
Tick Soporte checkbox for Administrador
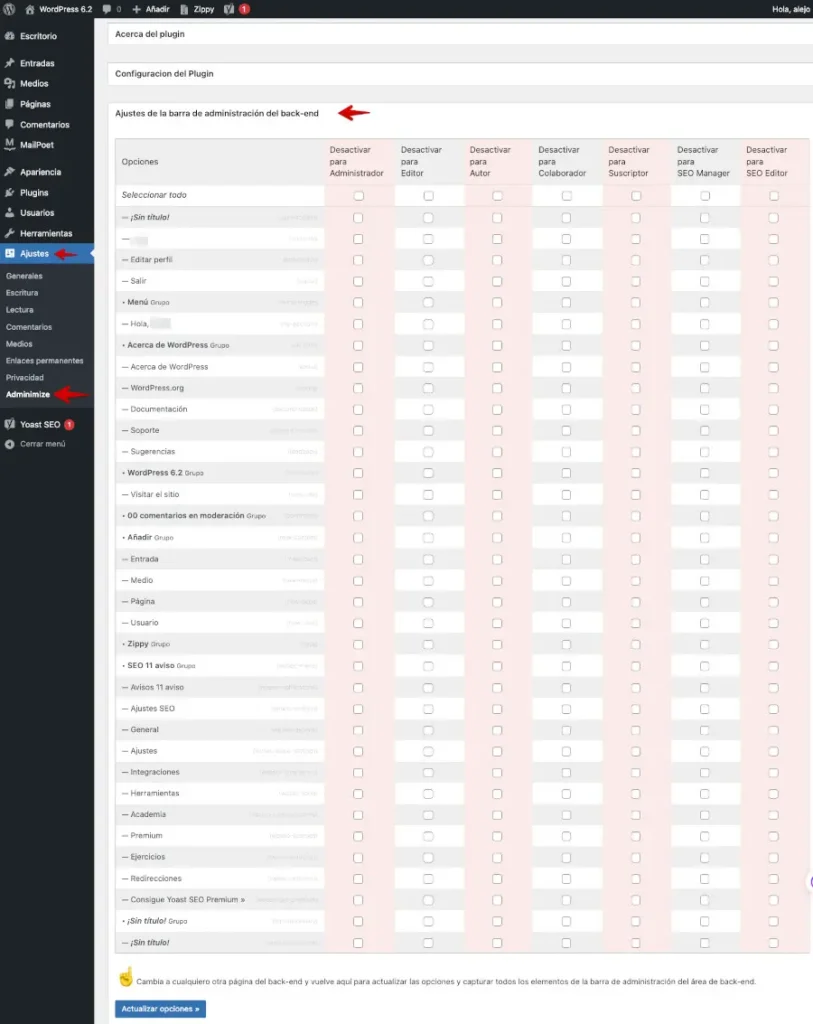click(x=358, y=430)
